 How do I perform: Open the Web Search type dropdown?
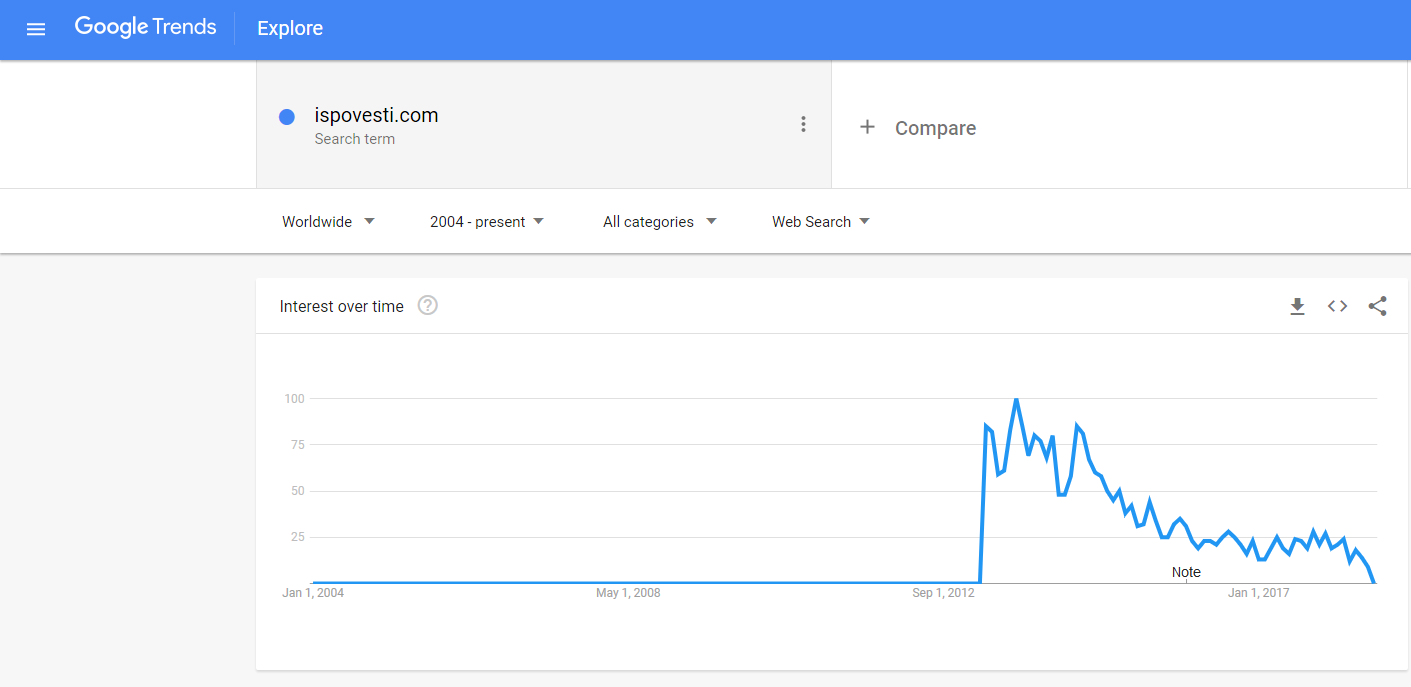[821, 222]
